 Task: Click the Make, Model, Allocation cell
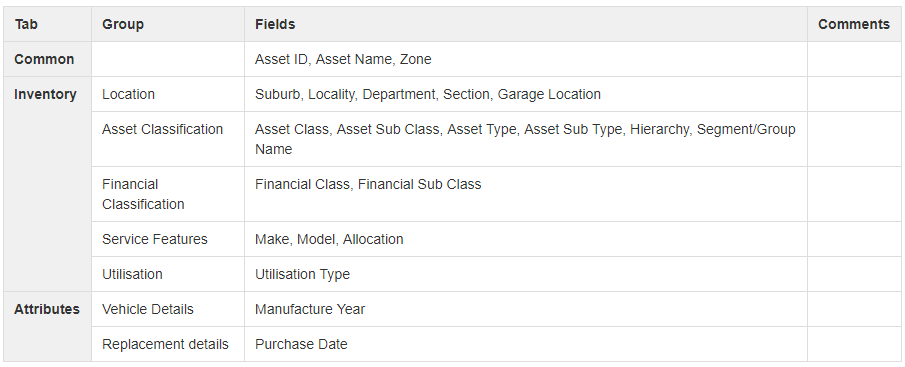(526, 239)
